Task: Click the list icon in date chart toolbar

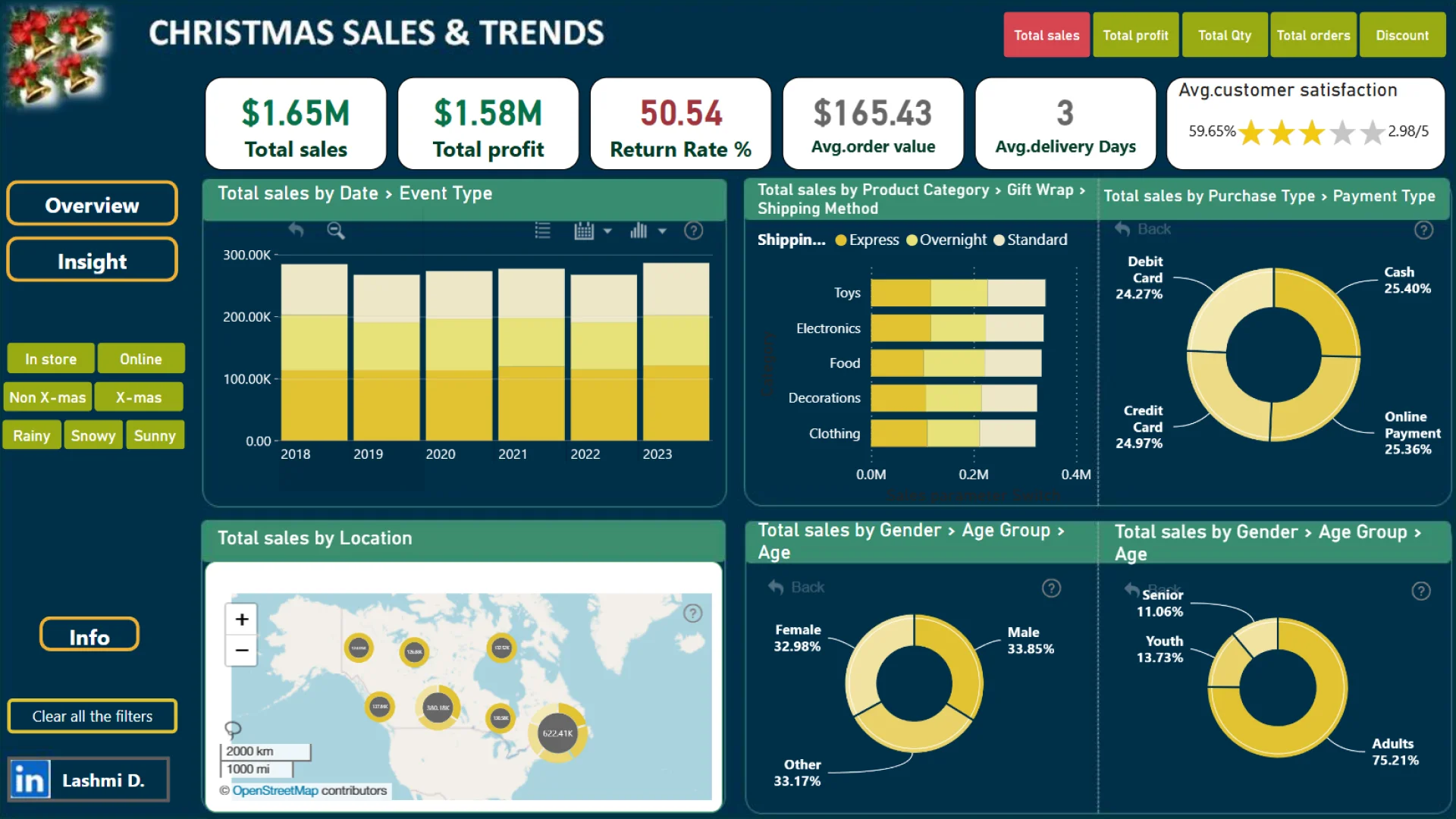Action: coord(542,231)
